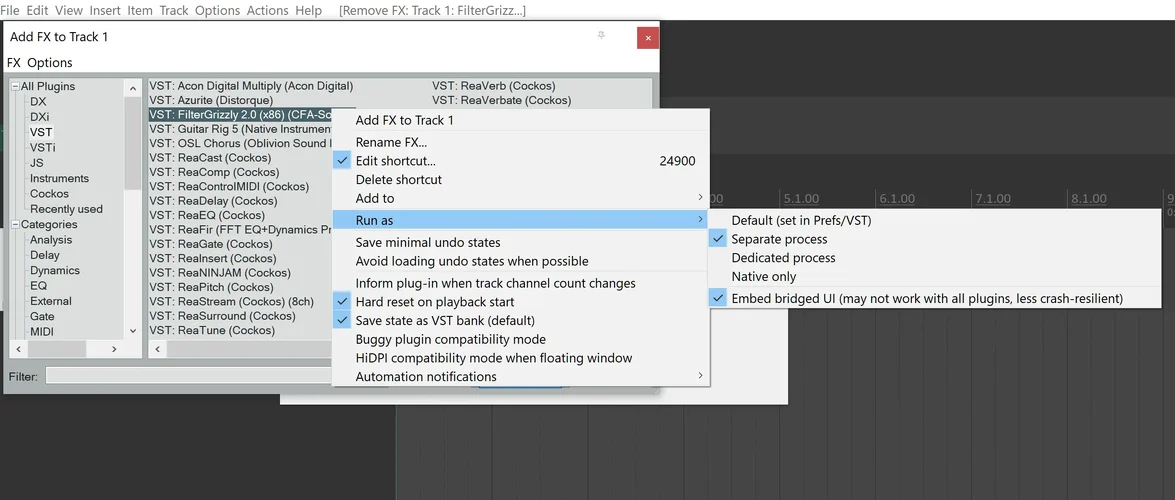Viewport: 1175px width, 500px height.
Task: Open the main Options menu in menu bar
Action: (217, 10)
